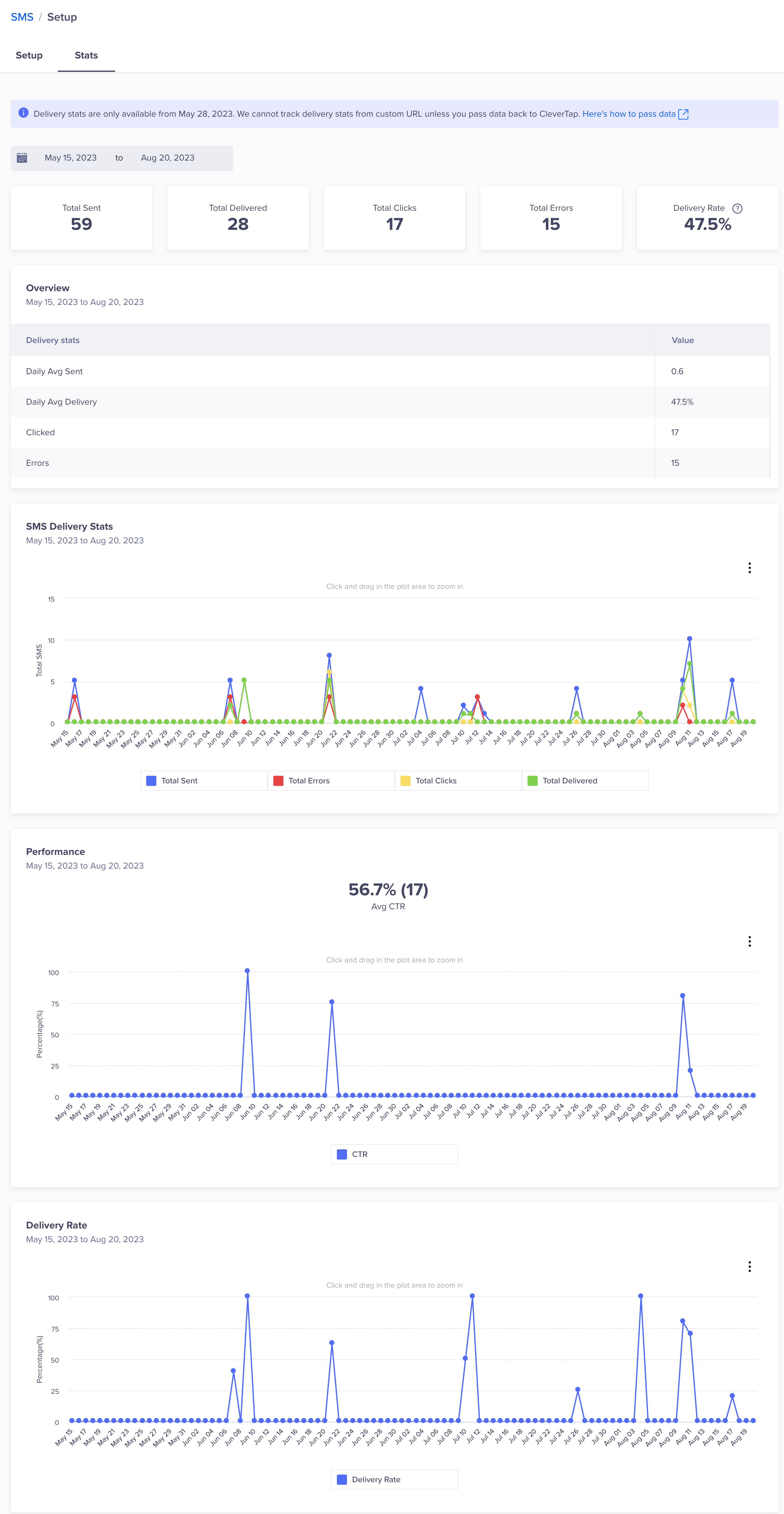
Task: Toggle CTR legend series
Action: pyautogui.click(x=395, y=1154)
